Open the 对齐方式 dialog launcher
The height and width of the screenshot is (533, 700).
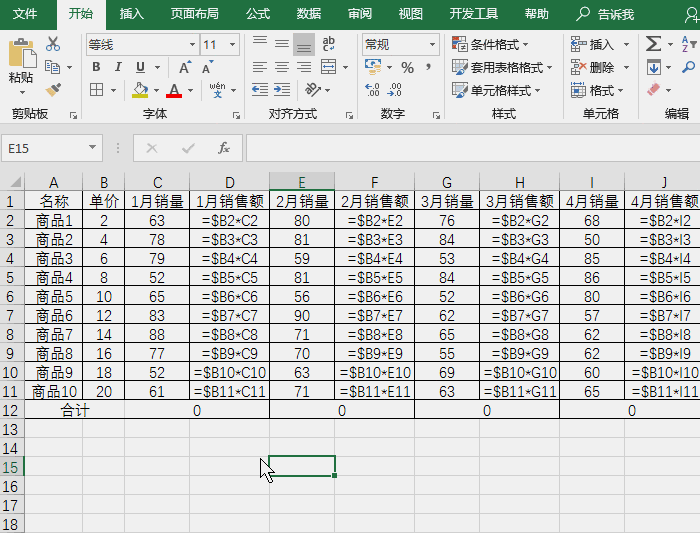pyautogui.click(x=349, y=116)
